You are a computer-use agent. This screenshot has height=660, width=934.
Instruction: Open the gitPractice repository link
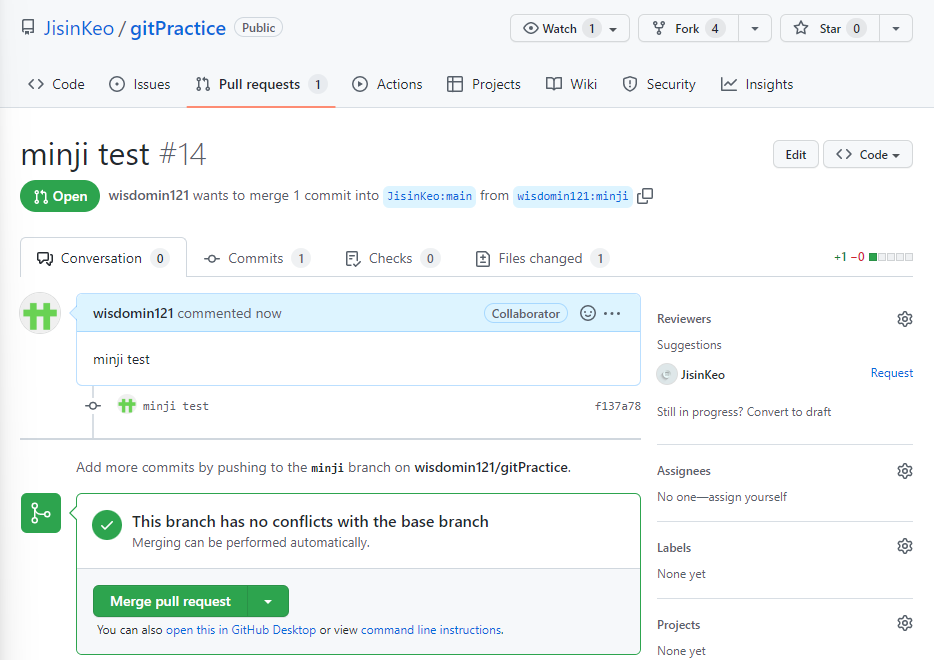pyautogui.click(x=178, y=28)
